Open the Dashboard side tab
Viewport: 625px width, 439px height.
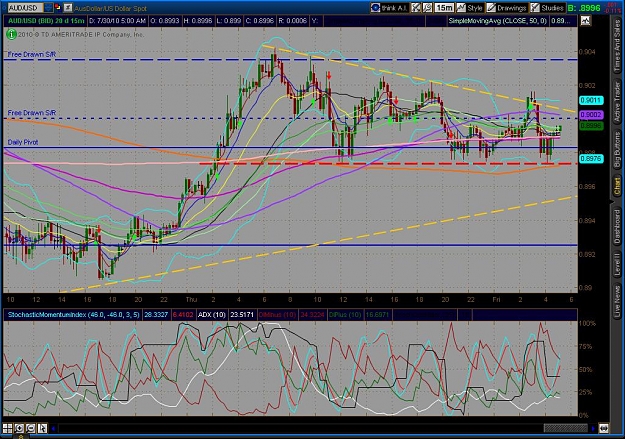click(x=617, y=227)
